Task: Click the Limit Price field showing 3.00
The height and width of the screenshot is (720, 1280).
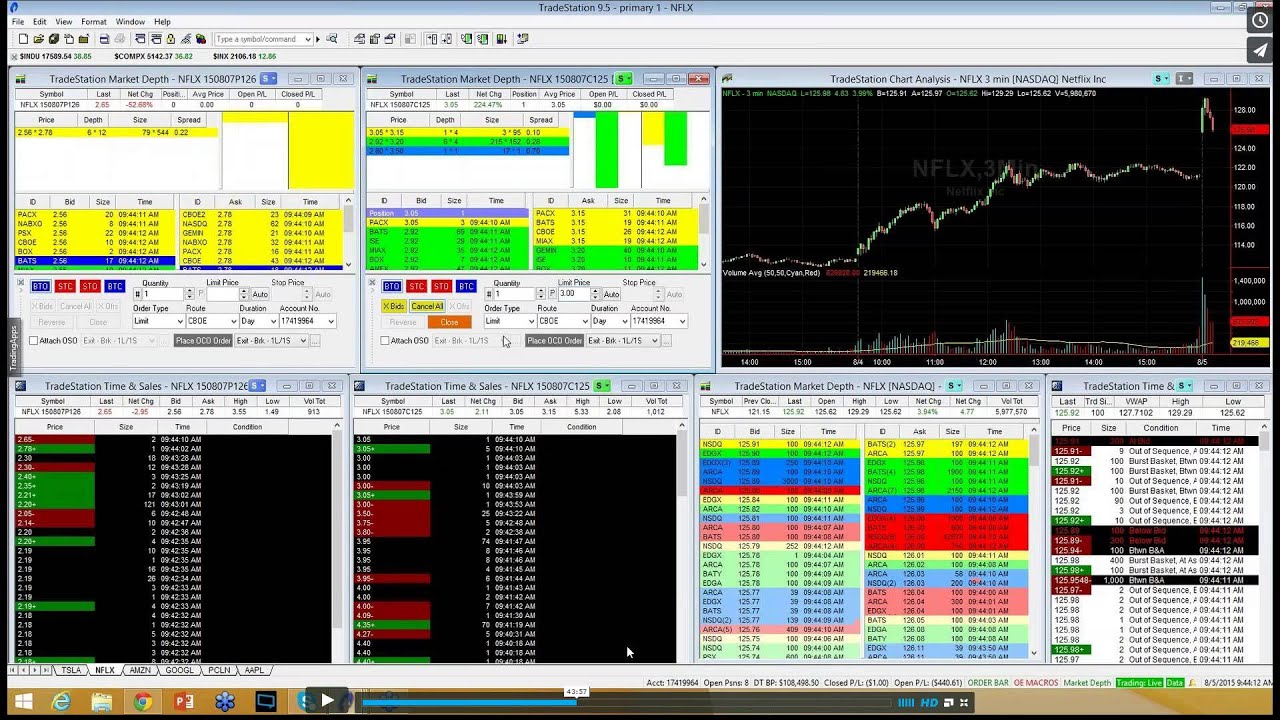Action: (x=574, y=294)
